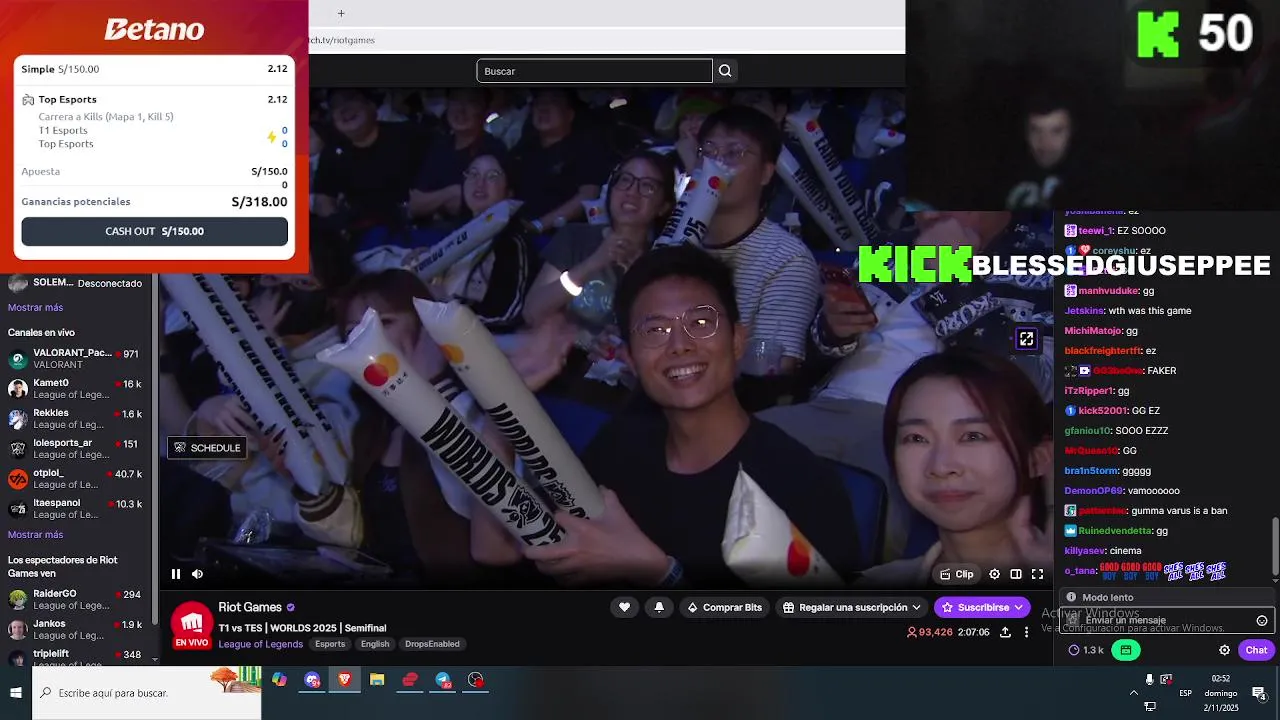Open a new browser tab with plus
Viewport: 1280px width, 720px height.
[341, 13]
